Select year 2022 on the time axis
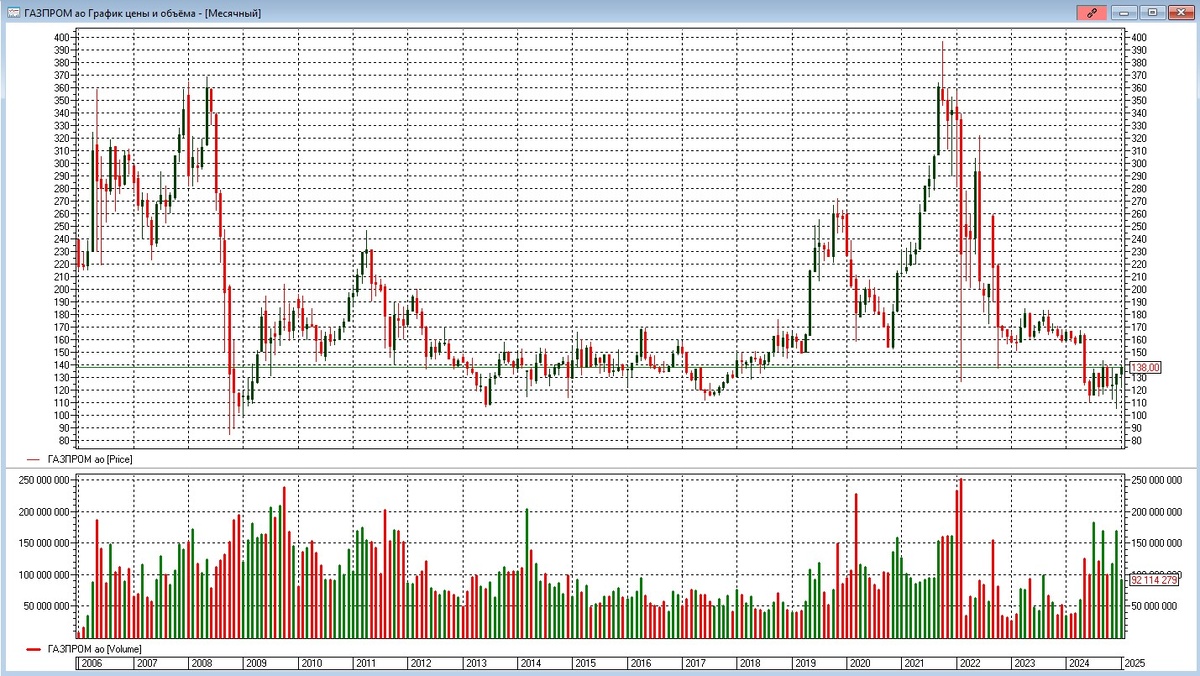The width and height of the screenshot is (1200, 676). pos(969,663)
